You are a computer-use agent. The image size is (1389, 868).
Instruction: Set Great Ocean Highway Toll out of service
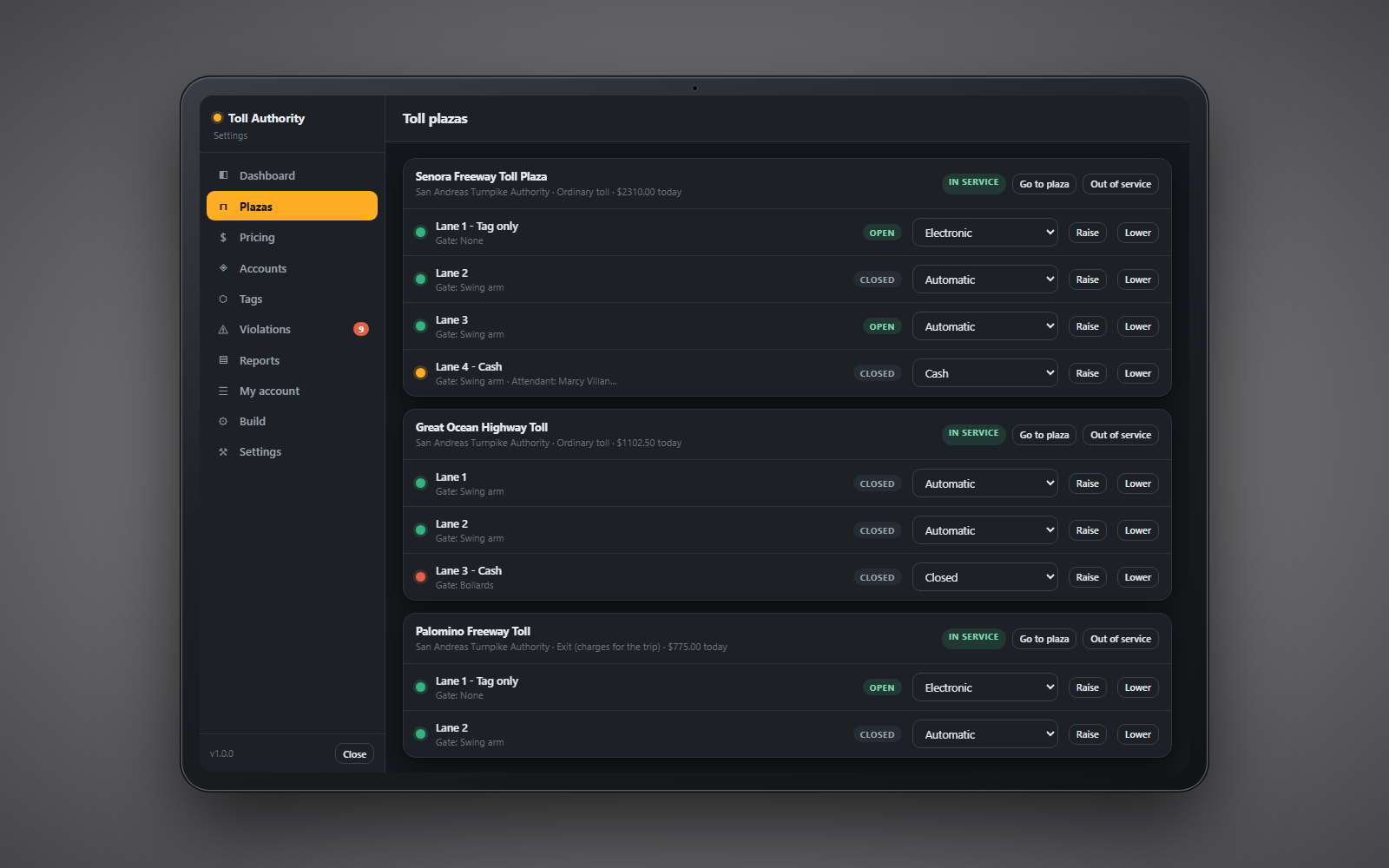pos(1121,435)
